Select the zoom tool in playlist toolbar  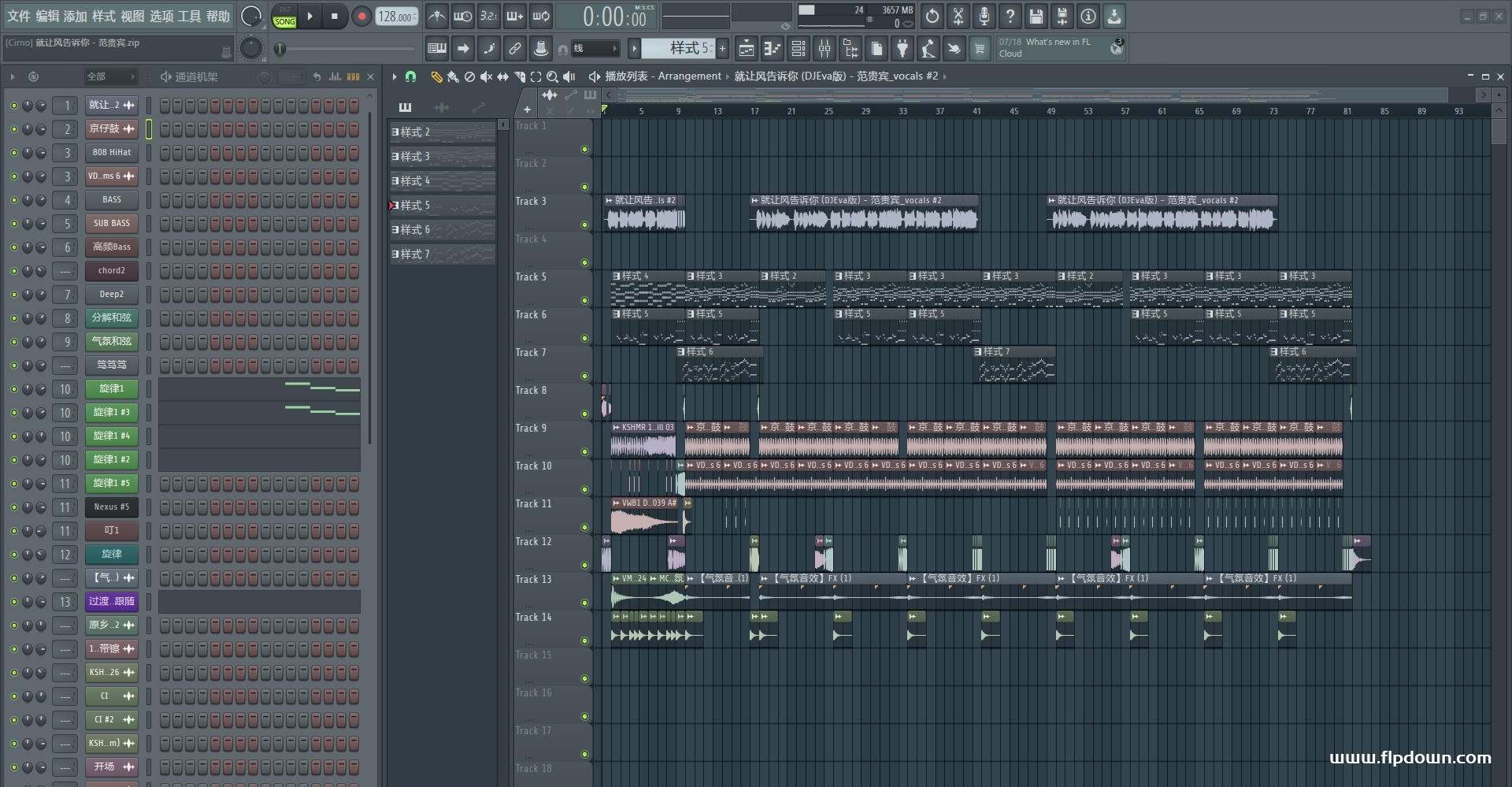552,76
